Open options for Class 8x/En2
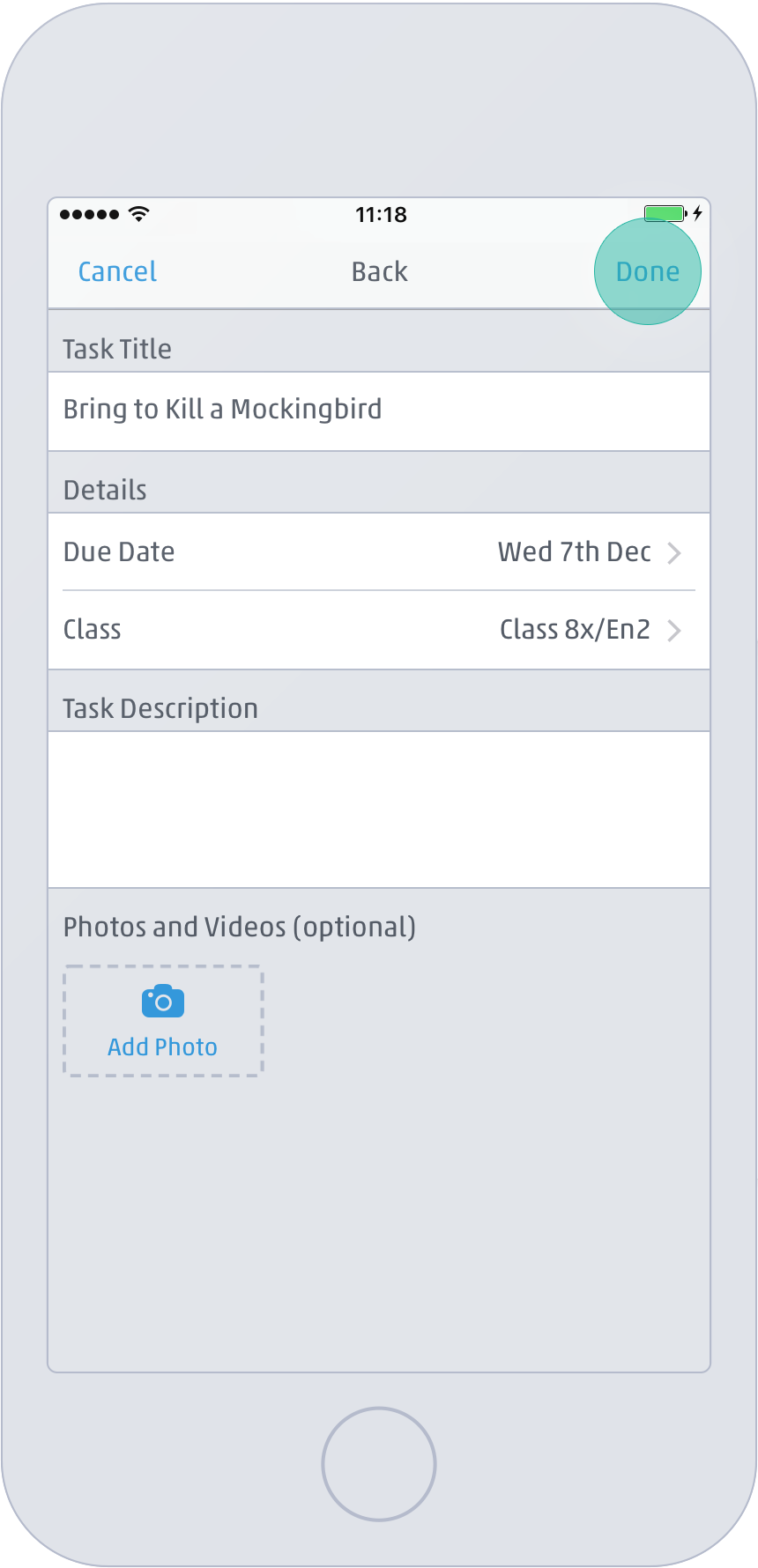758x1568 pixels. coord(574,629)
